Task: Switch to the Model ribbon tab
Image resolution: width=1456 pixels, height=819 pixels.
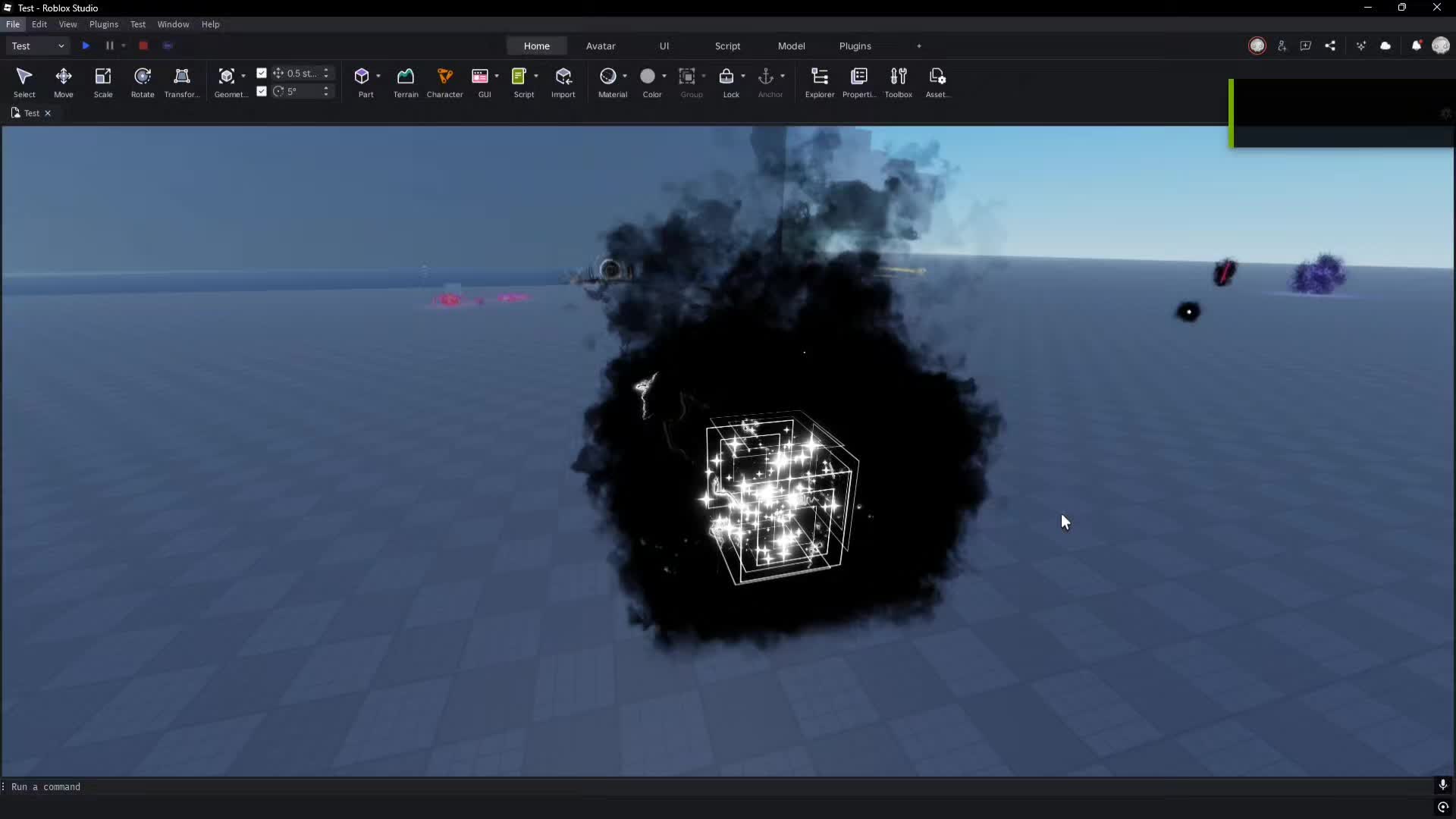Action: 792,46
